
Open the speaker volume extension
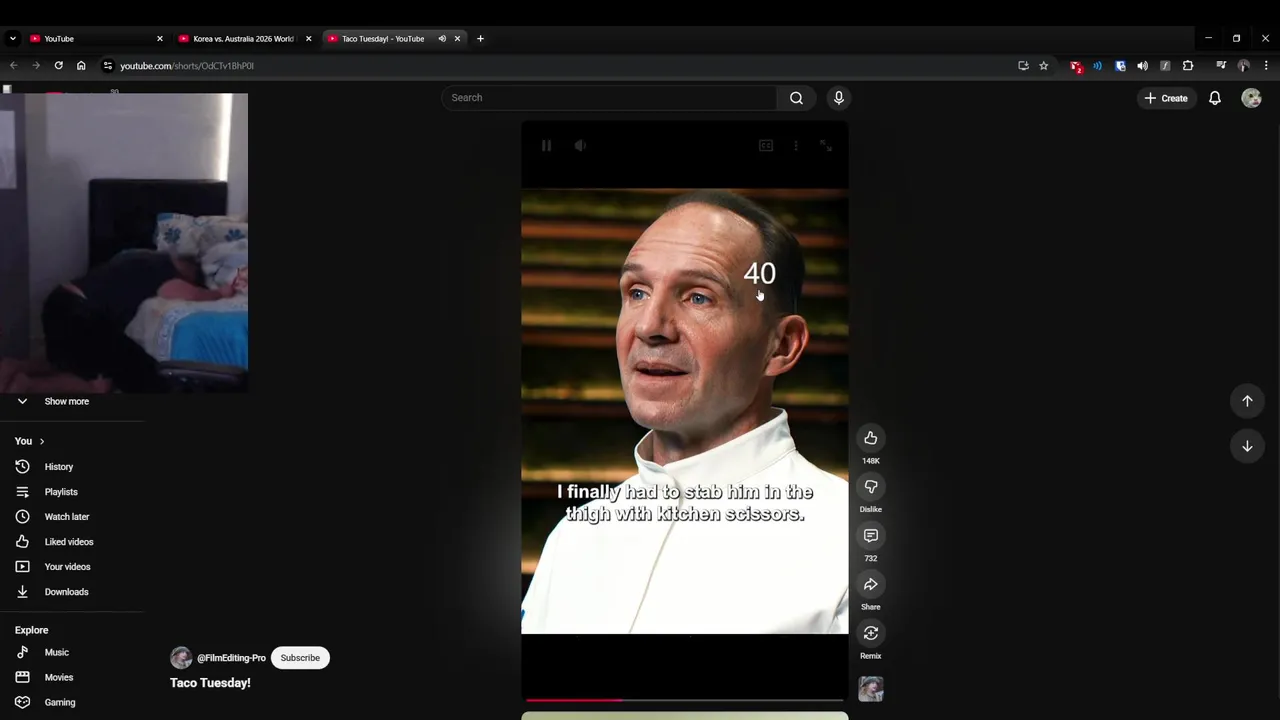(1142, 66)
